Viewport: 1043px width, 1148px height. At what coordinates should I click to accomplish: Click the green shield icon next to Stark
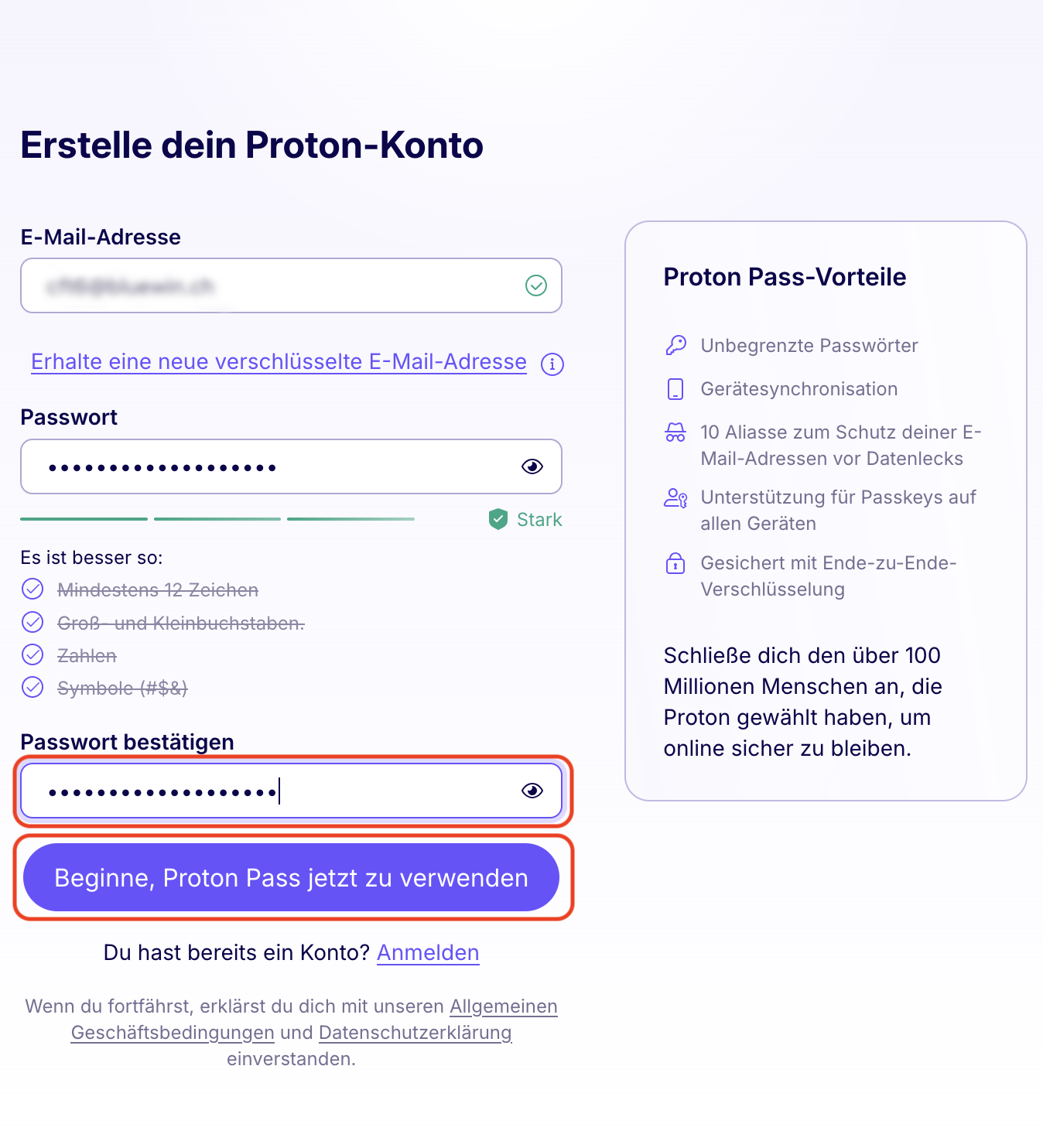(x=498, y=519)
